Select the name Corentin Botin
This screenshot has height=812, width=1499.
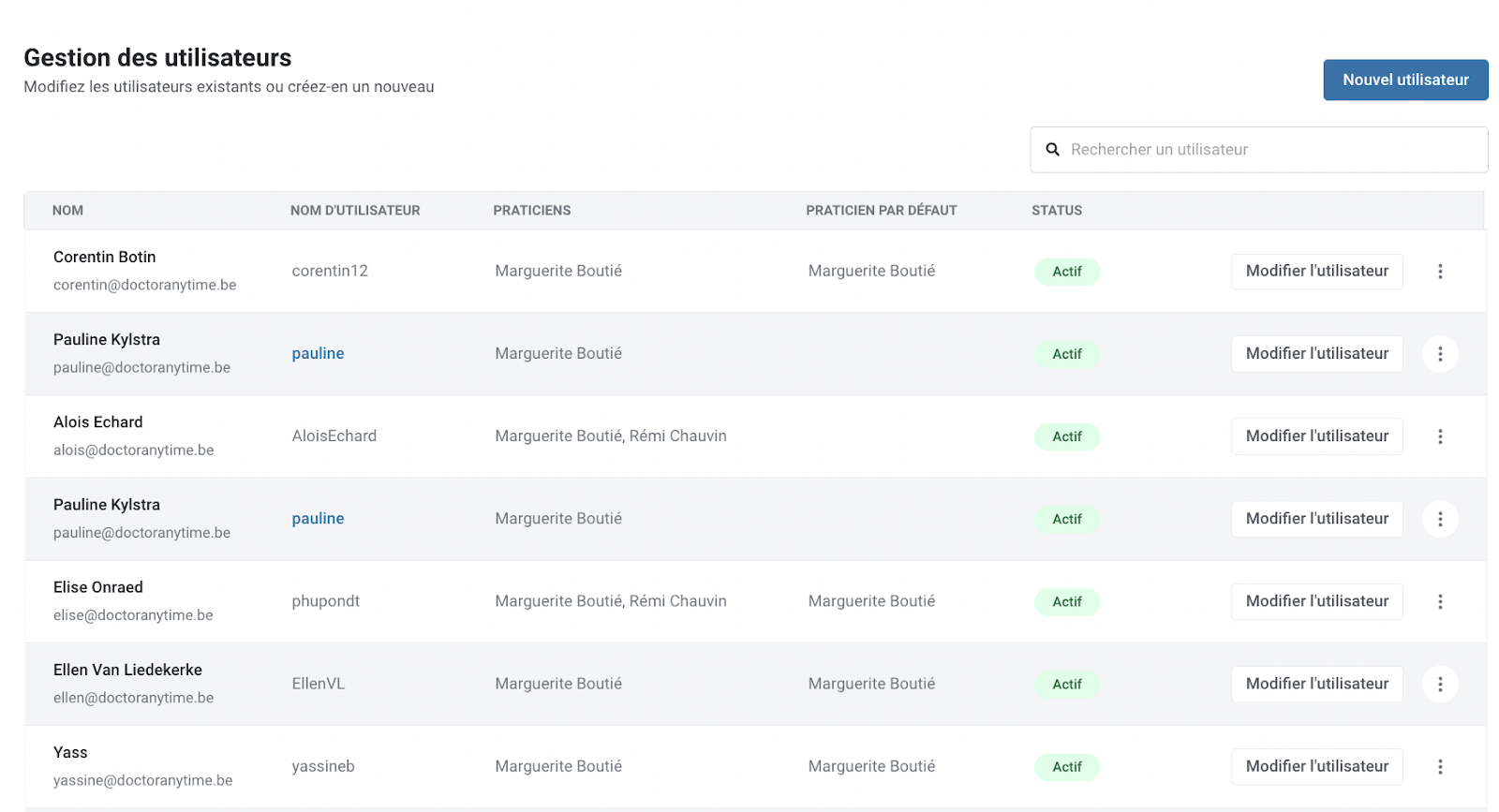click(105, 258)
